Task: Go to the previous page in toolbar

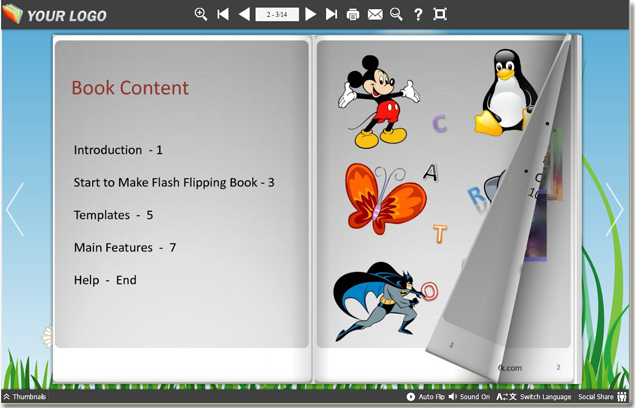Action: (x=244, y=14)
